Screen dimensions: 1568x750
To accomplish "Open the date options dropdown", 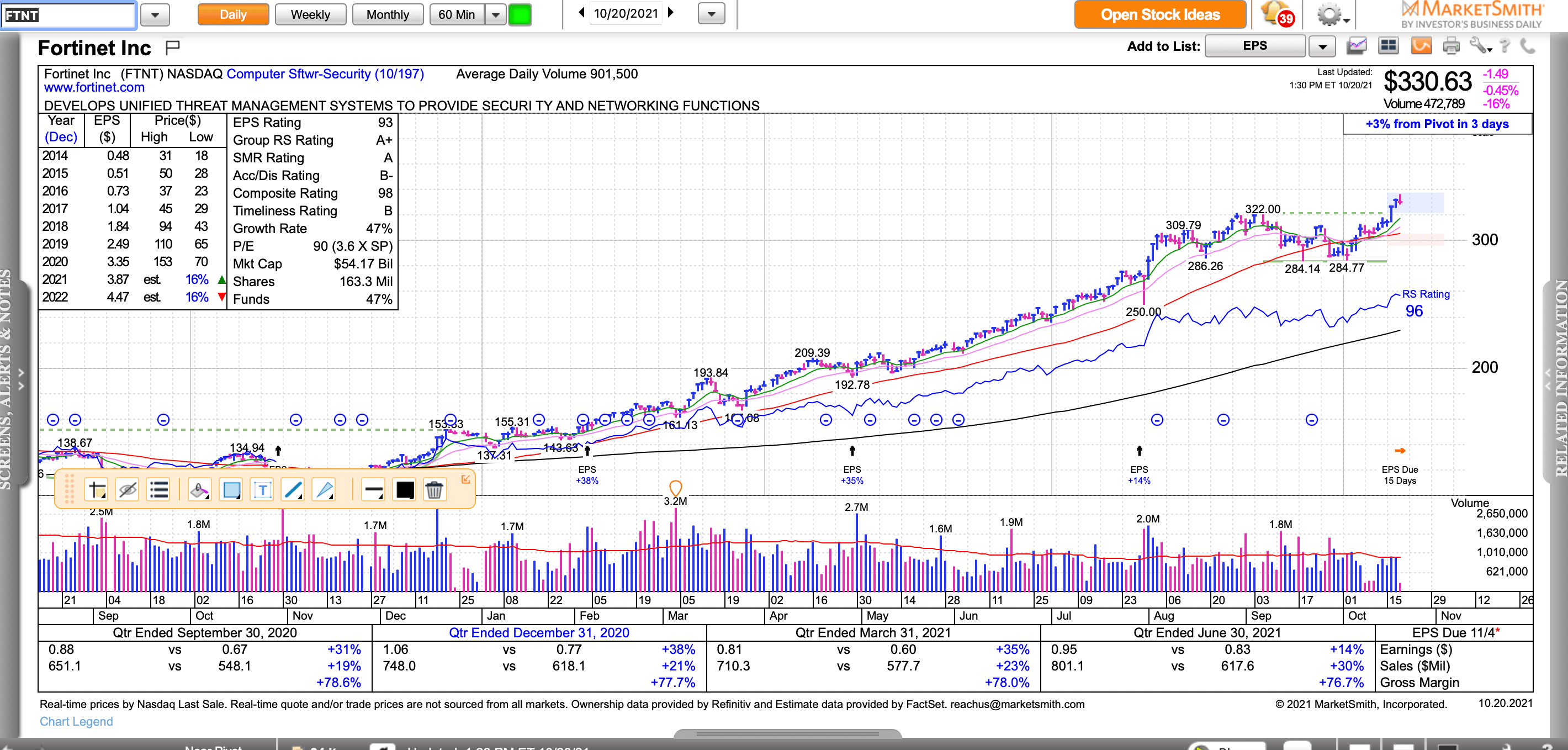I will click(712, 14).
